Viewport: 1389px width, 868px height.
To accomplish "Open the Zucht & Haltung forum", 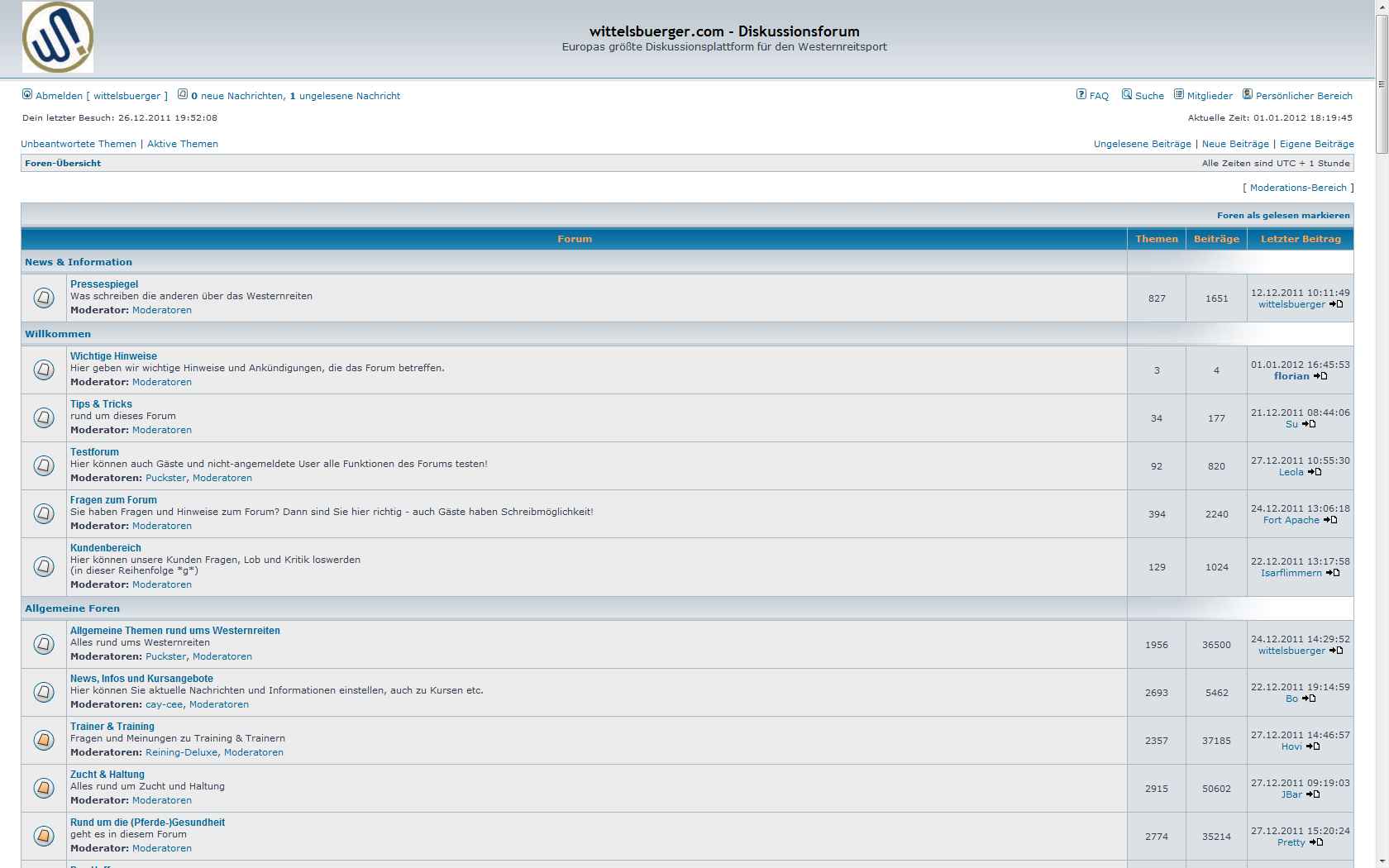I will 107,775.
